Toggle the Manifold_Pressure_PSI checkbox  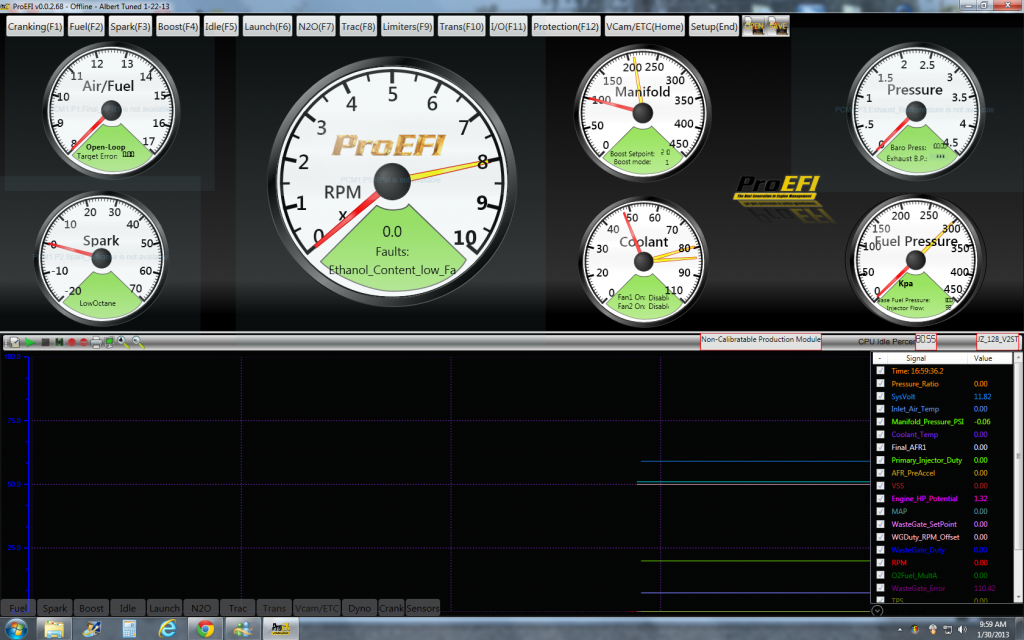point(880,422)
